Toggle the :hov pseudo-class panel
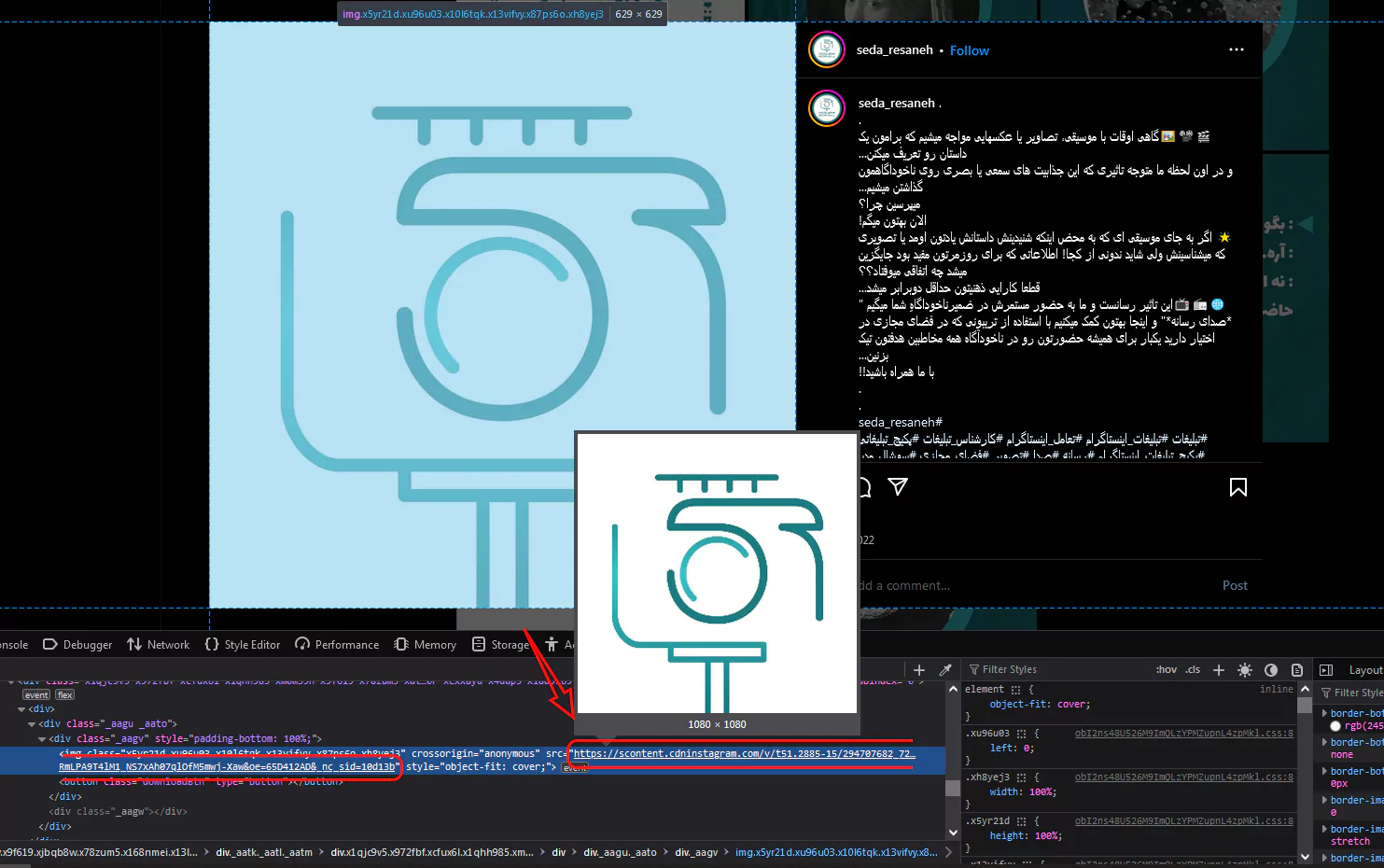Screen dimensions: 1384x868 [1166, 670]
